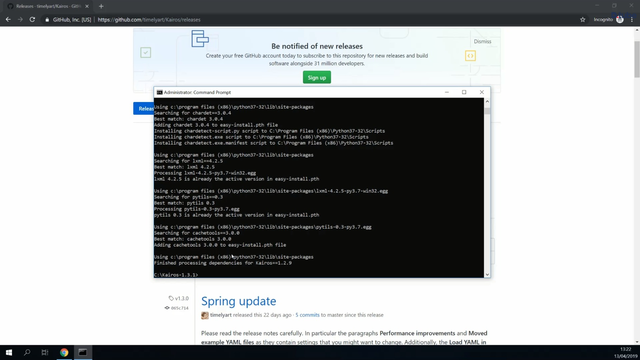Close the Administrator Command Prompt window
The image size is (640, 360).
click(x=482, y=92)
